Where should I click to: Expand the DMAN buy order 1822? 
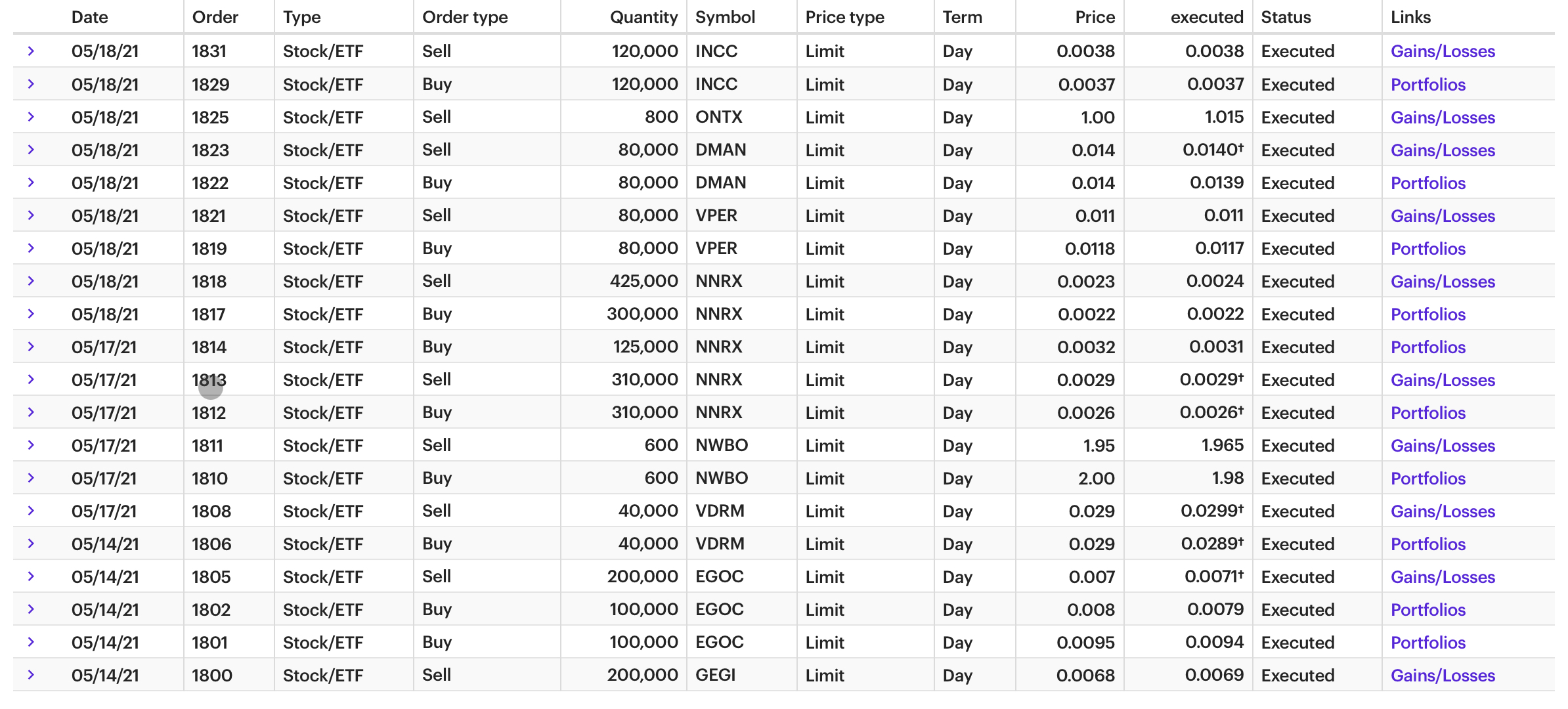(x=31, y=183)
